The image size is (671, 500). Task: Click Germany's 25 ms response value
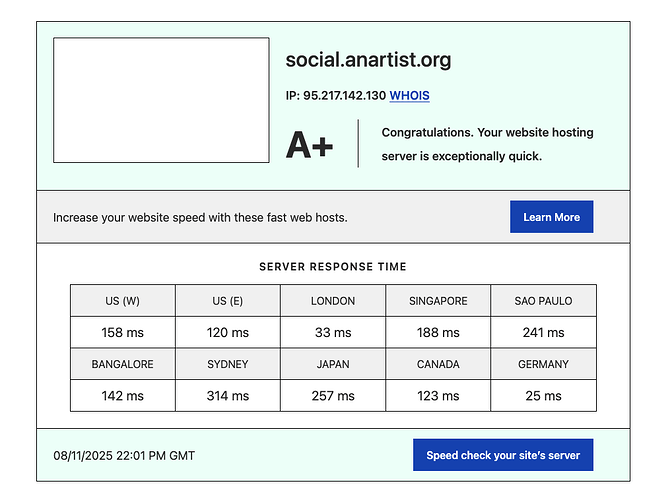[x=543, y=395]
